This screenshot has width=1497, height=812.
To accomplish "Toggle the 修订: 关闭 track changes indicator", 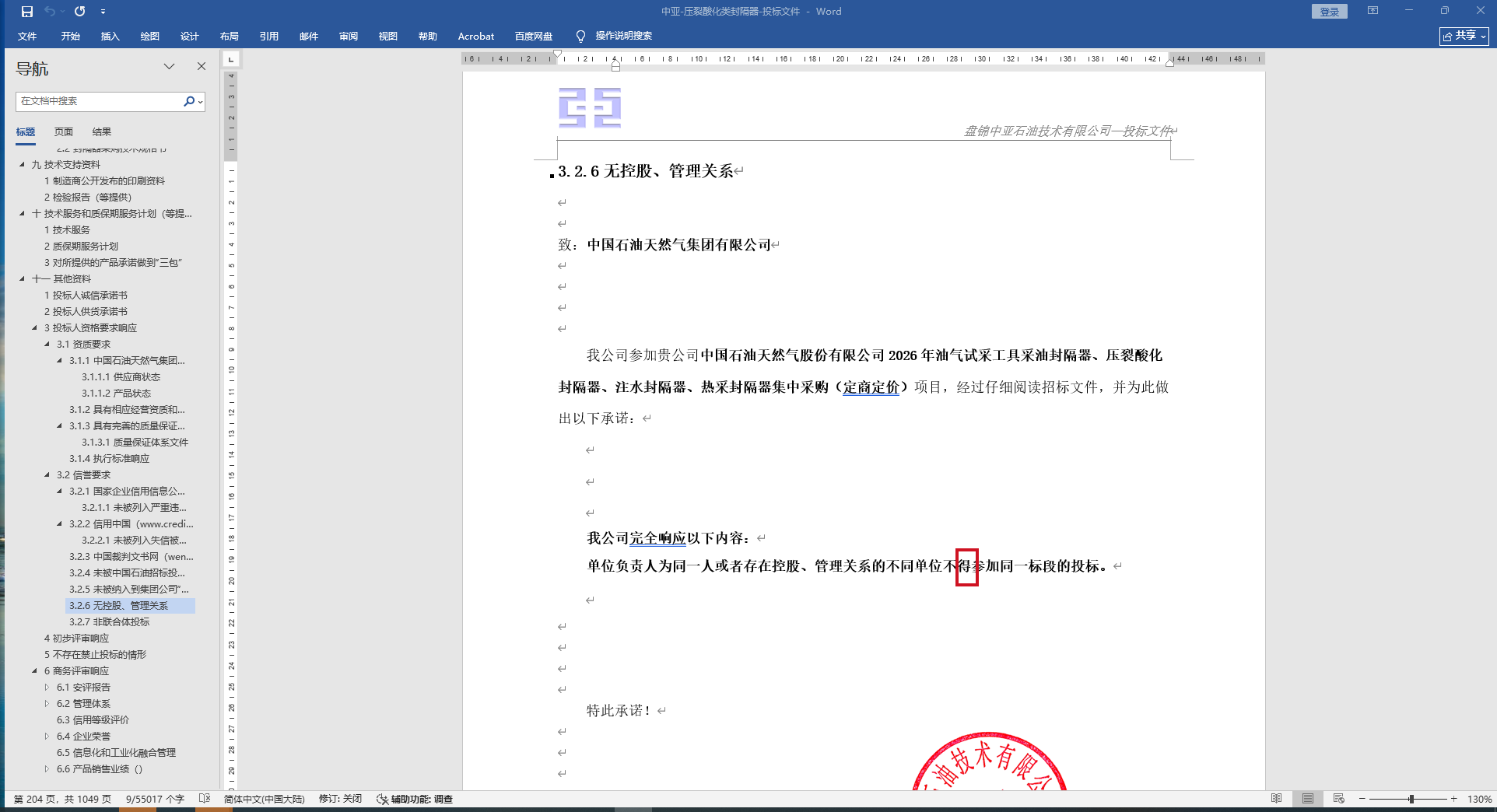I will [x=340, y=799].
